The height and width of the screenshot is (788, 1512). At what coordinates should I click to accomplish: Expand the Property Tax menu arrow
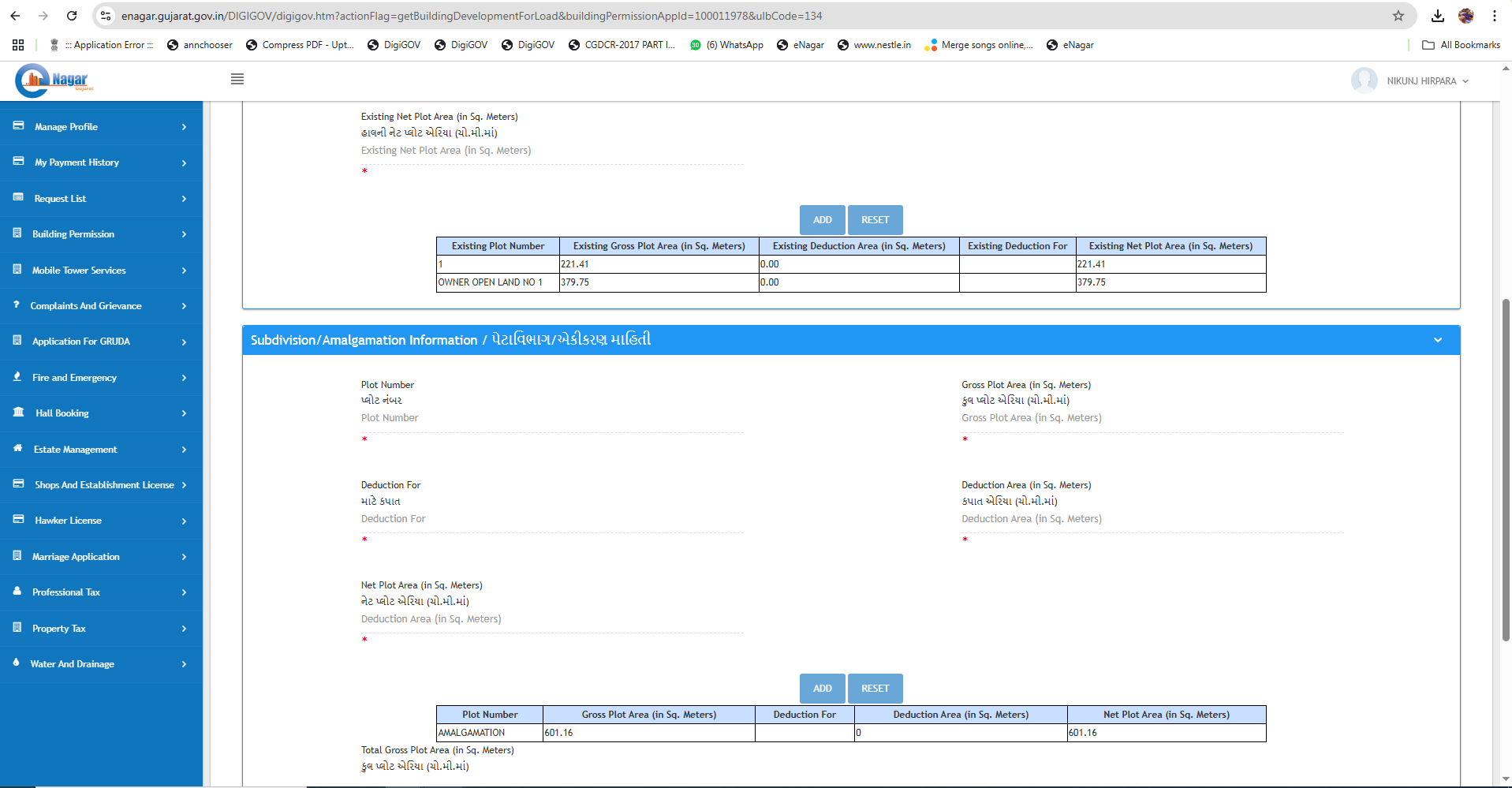pyautogui.click(x=184, y=629)
